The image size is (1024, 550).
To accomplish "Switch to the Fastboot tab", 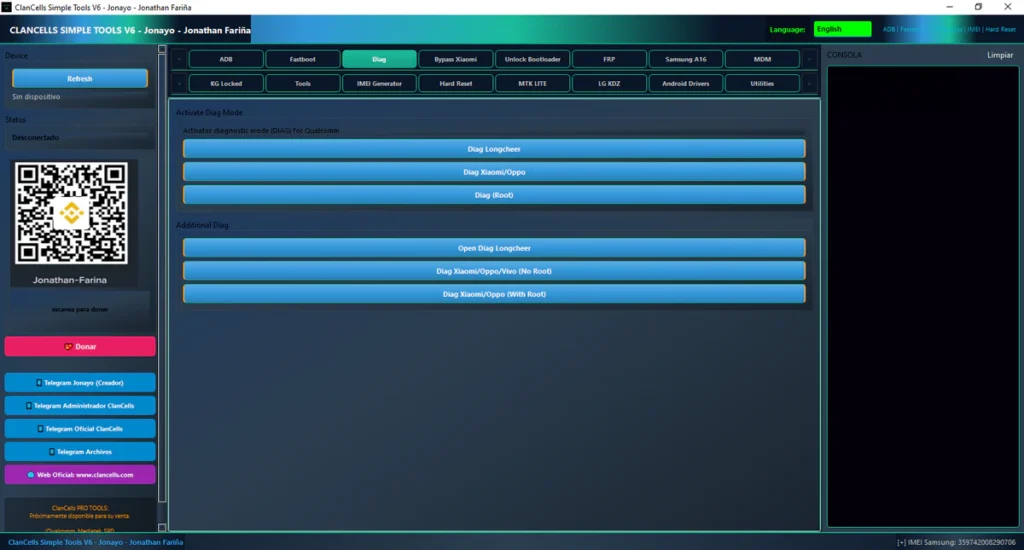I will [x=303, y=59].
